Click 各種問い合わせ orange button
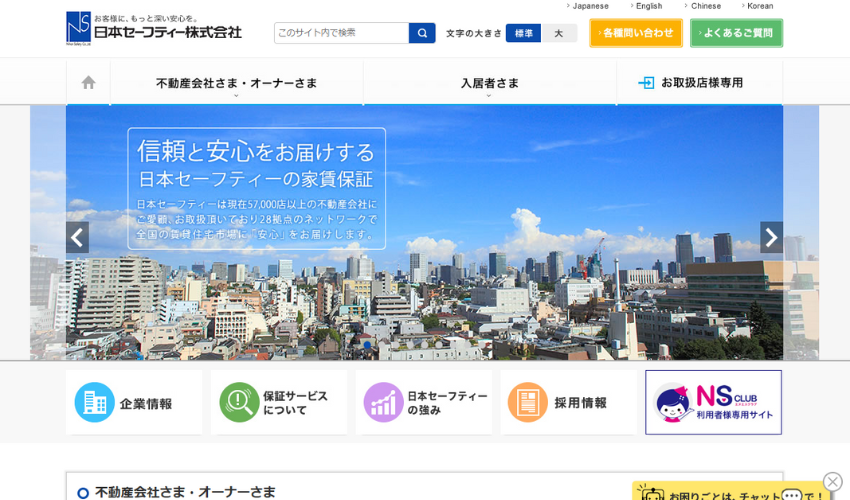 (636, 33)
